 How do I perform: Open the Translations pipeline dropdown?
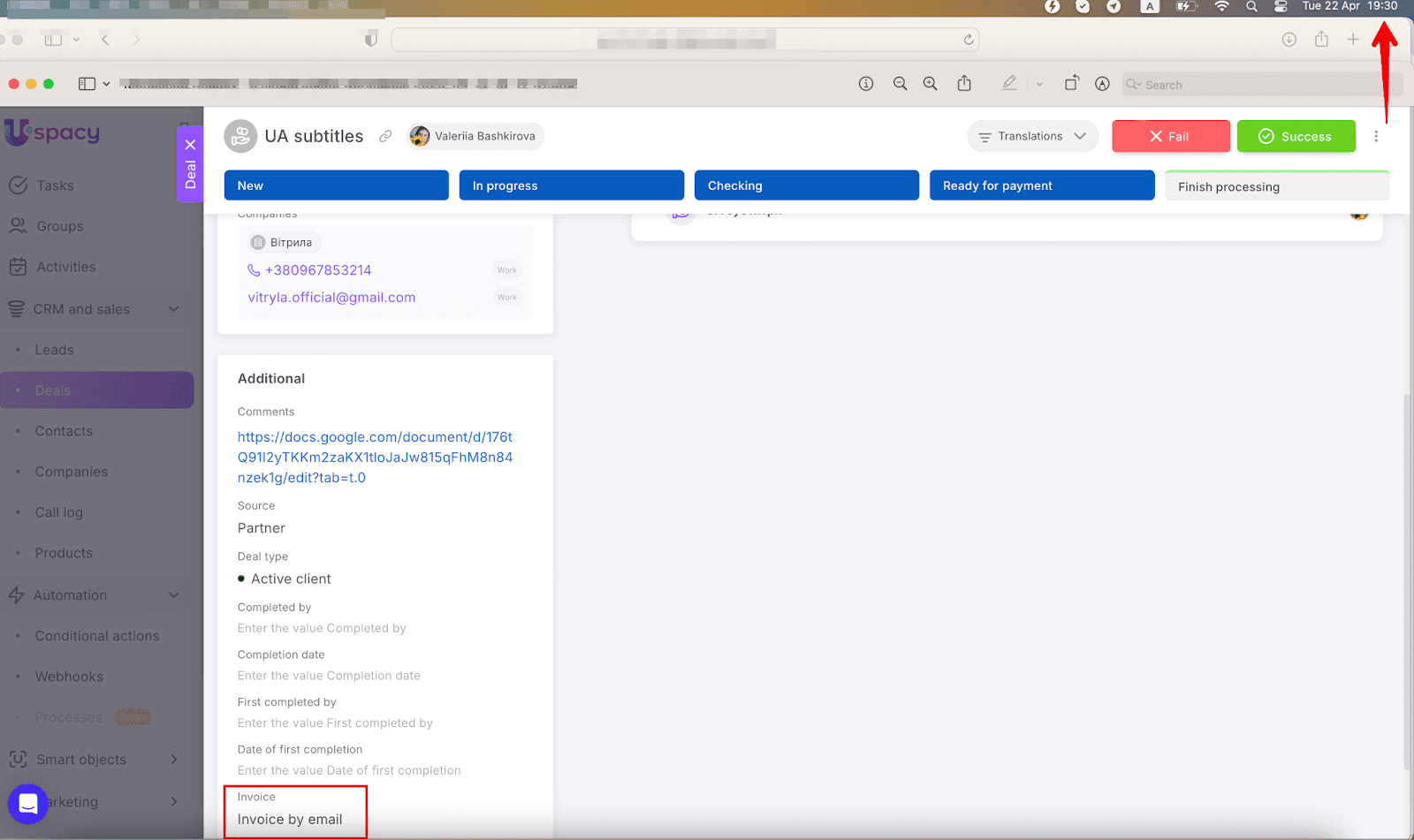click(1032, 136)
